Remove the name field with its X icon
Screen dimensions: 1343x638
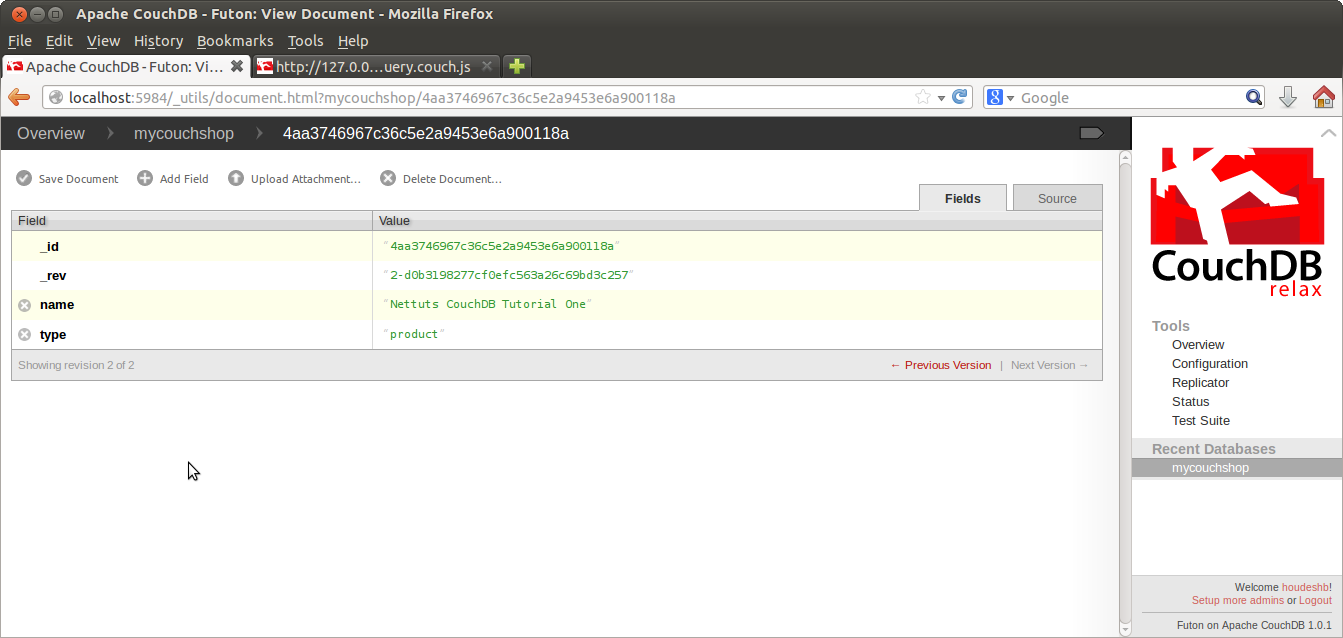pos(25,305)
